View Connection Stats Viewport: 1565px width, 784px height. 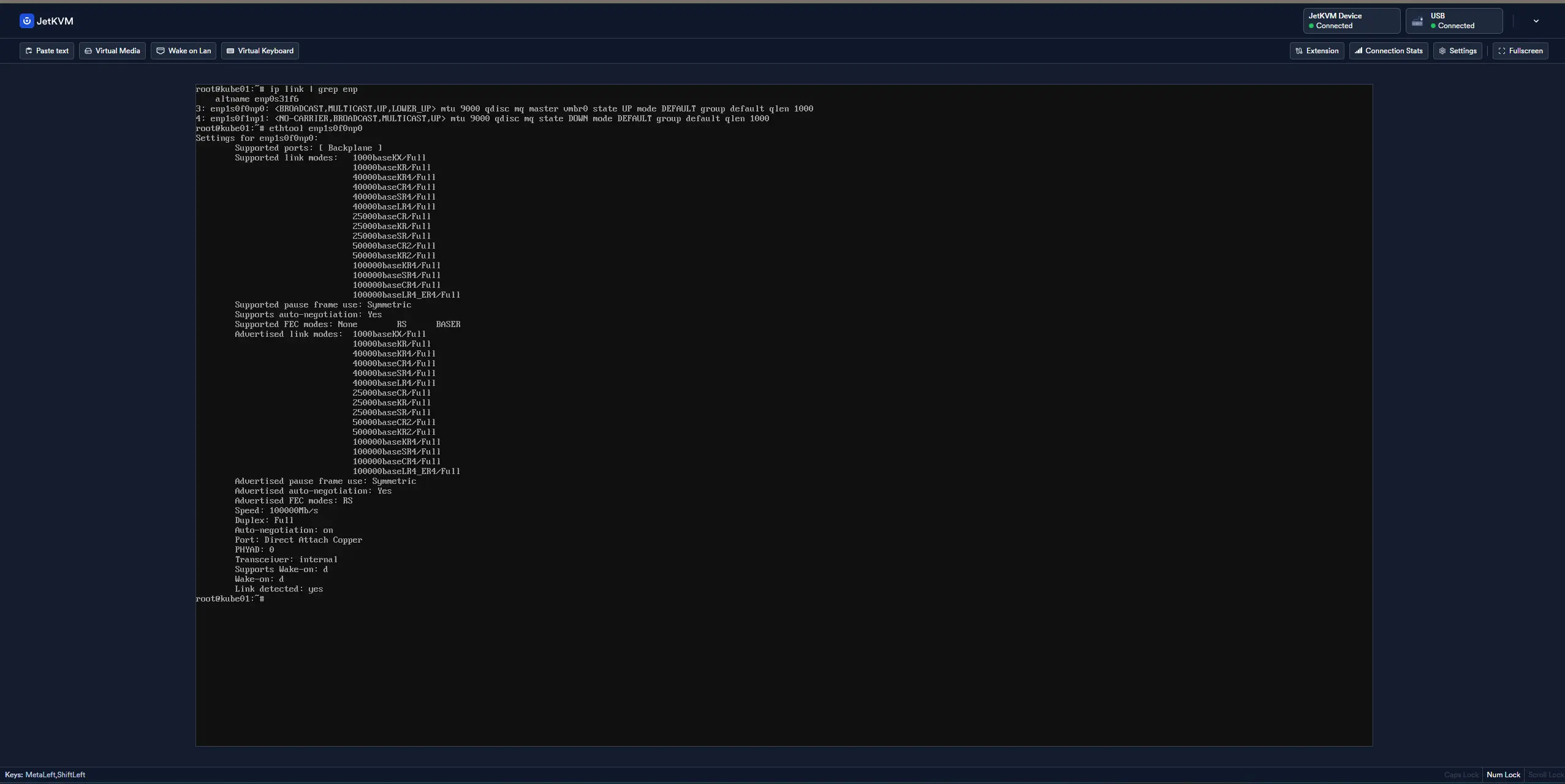pos(1388,51)
